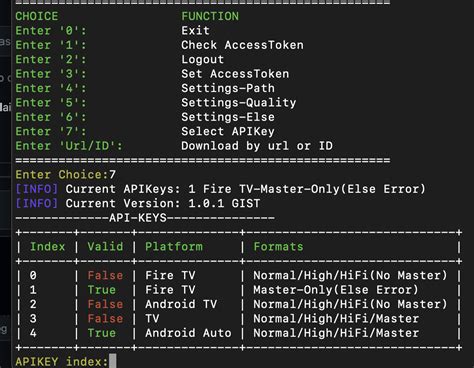Viewport: 474px width, 368px height.
Task: Click the 'Settings-Quality' option text
Action: point(239,102)
